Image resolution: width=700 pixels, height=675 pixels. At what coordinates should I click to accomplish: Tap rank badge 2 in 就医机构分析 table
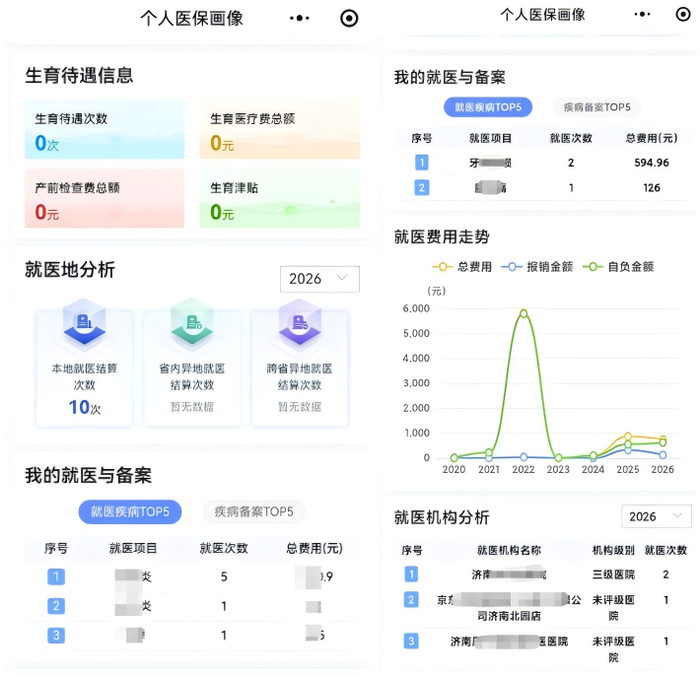[411, 600]
